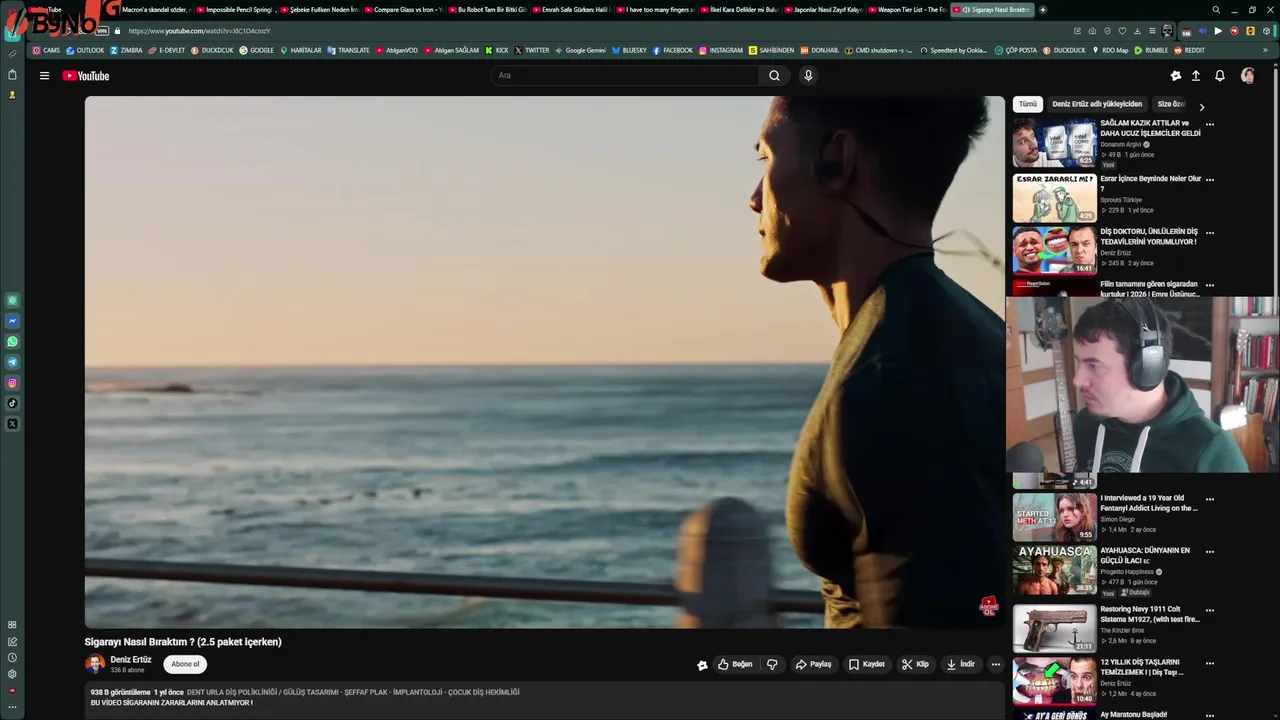
Task: Open Instagram in the browser sidebar
Action: (x=12, y=383)
